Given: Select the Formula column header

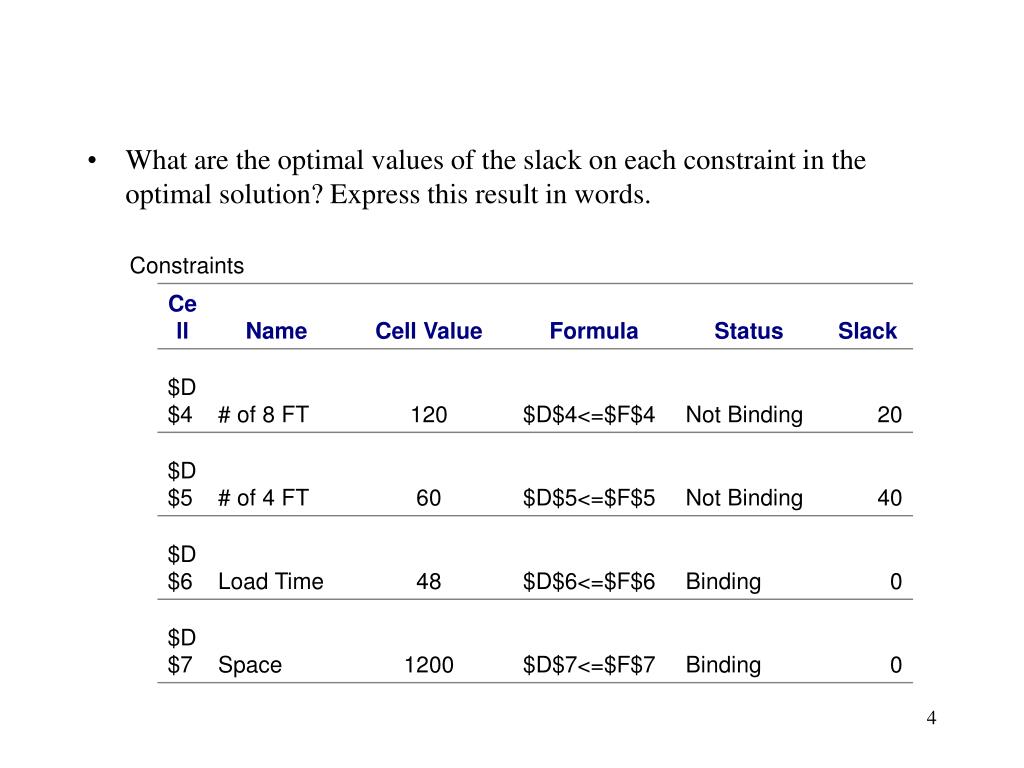Looking at the screenshot, I should click(x=594, y=331).
